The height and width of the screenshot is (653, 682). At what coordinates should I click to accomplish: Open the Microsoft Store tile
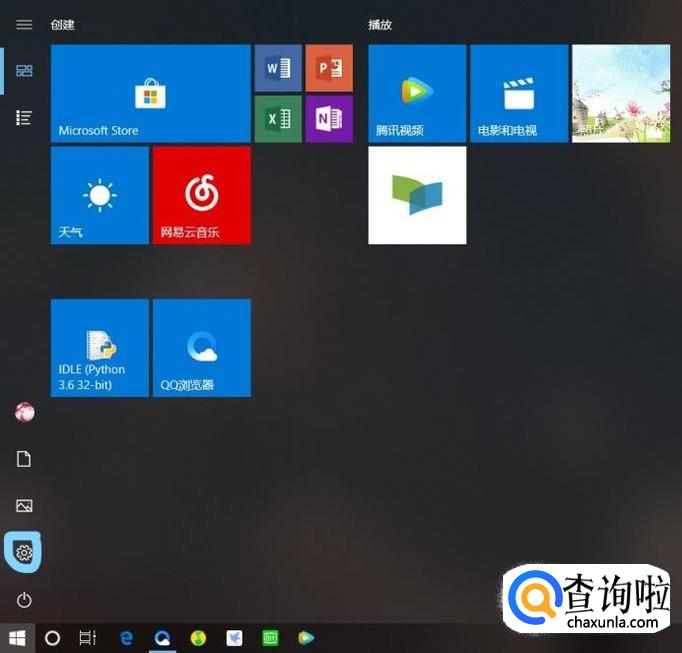150,94
